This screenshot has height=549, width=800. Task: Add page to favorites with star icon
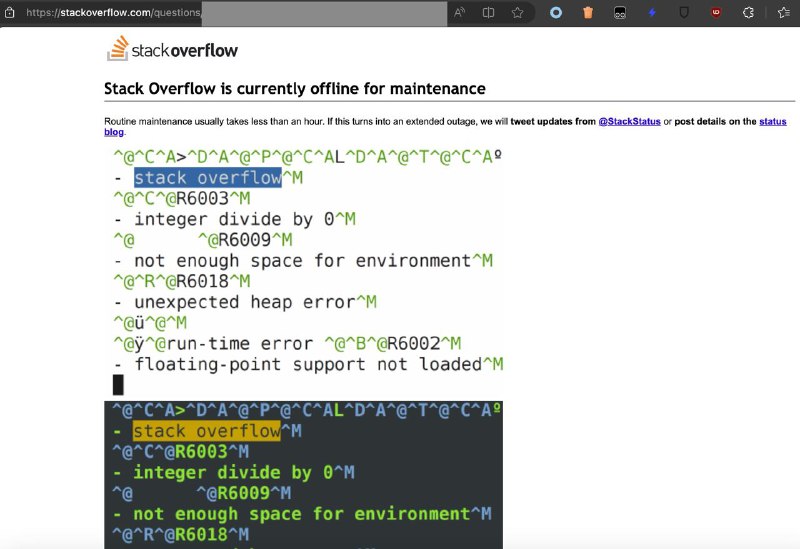click(517, 13)
